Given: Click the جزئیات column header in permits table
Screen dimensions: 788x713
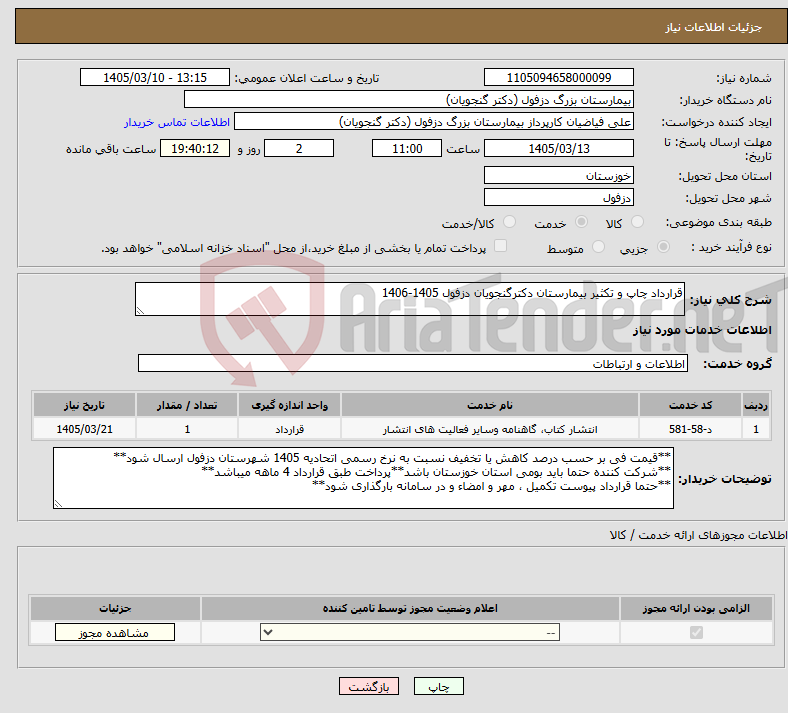Looking at the screenshot, I should (x=115, y=608).
